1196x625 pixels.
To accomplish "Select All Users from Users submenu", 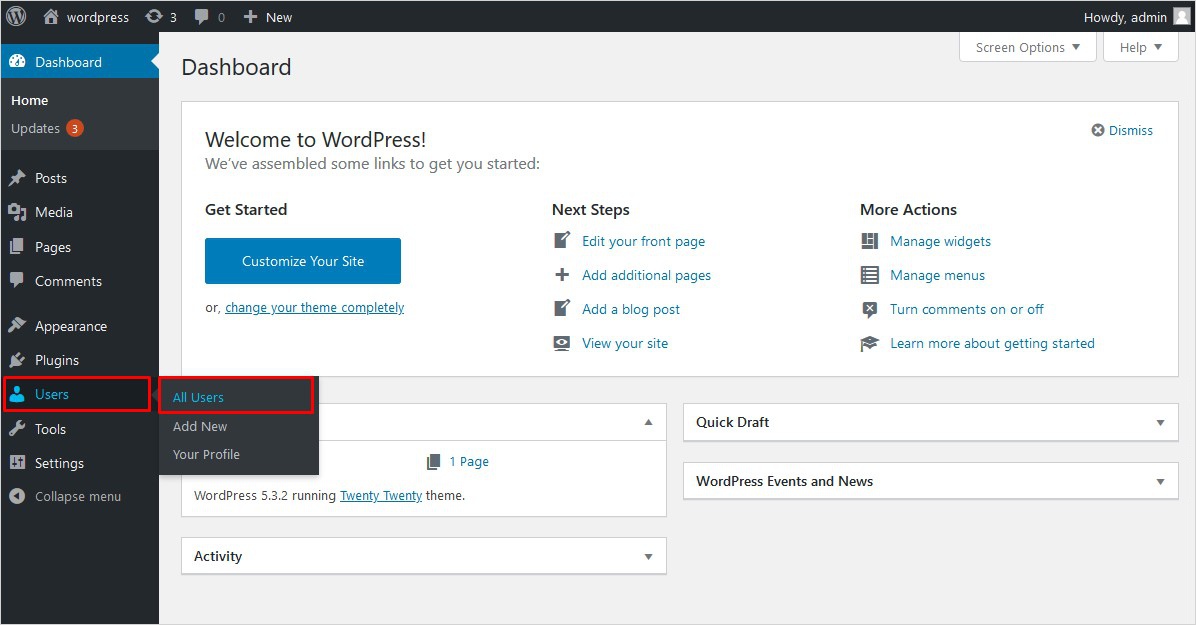I will (198, 397).
